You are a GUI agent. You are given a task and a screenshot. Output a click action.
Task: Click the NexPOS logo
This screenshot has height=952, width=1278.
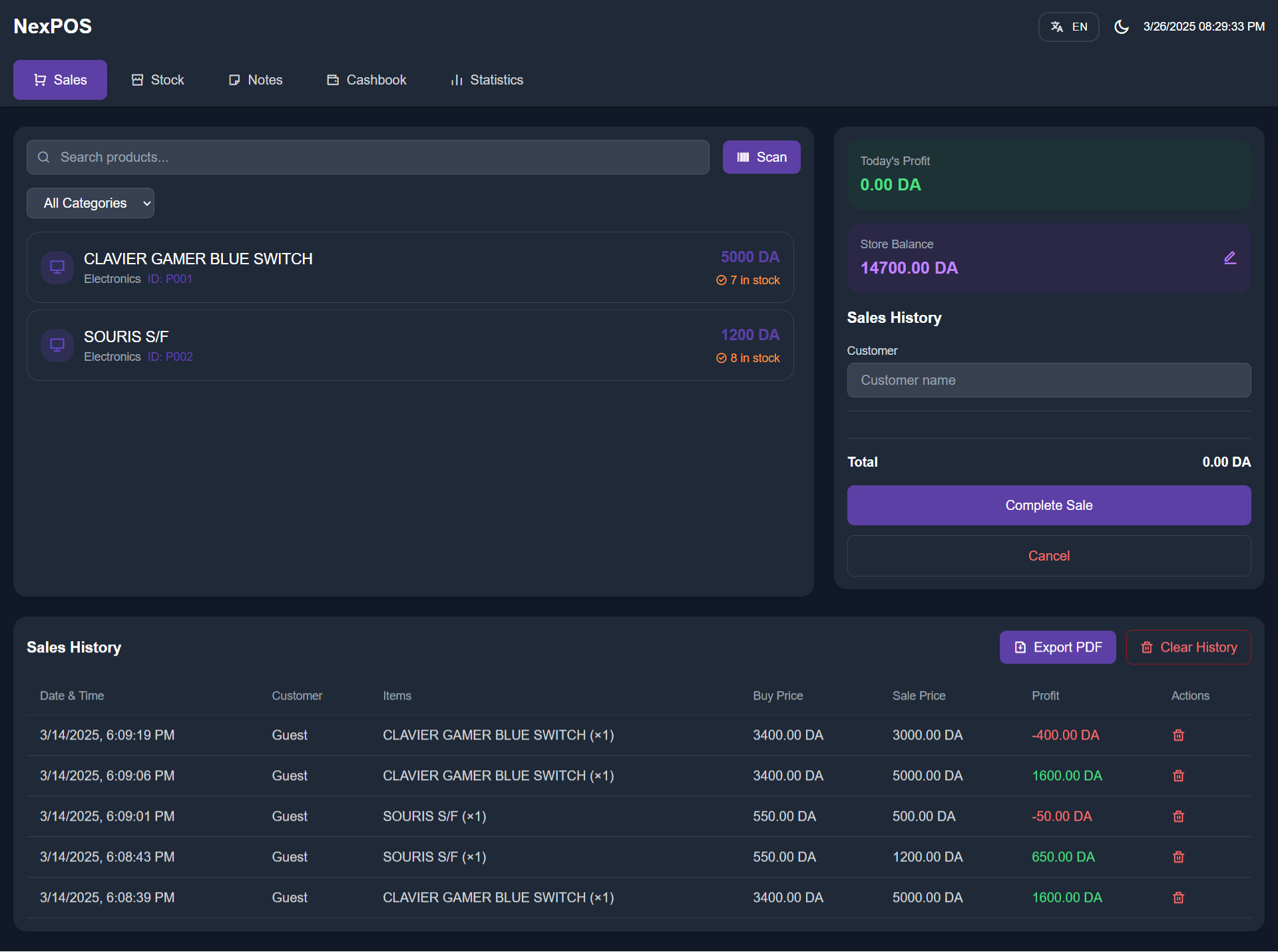53,26
